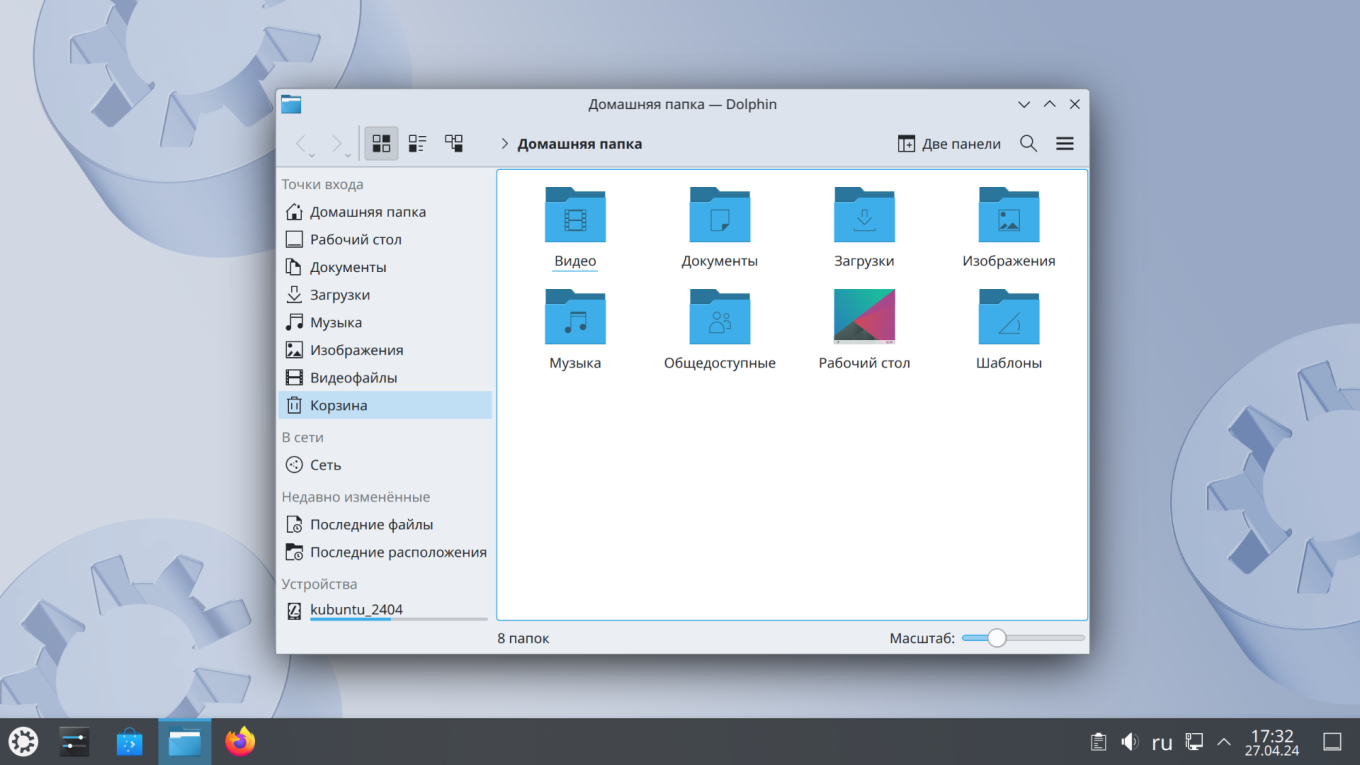Open the Рабочий стол folder thumbnail
The width and height of the screenshot is (1360, 765).
tap(864, 317)
